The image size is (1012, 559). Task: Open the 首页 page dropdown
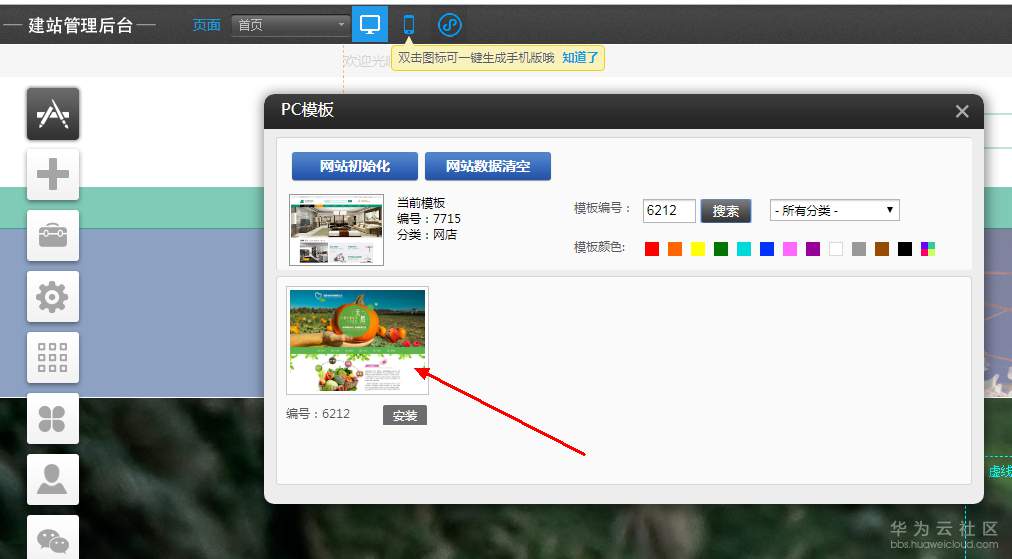coord(290,25)
